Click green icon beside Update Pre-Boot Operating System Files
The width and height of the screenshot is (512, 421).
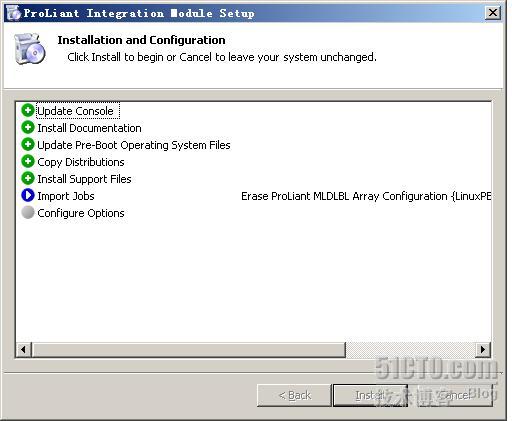(28, 144)
